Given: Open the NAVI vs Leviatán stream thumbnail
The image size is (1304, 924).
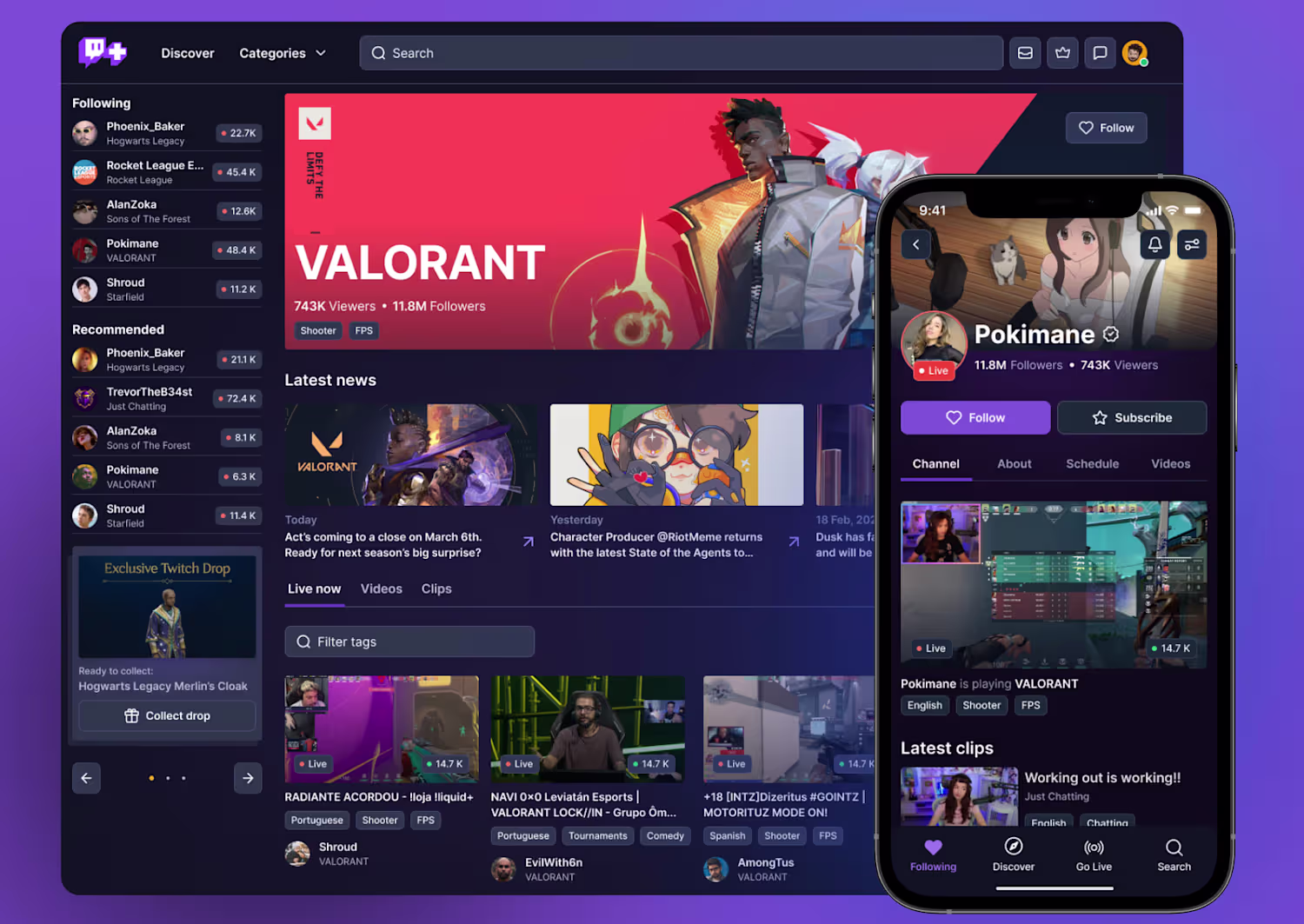Looking at the screenshot, I should [588, 728].
